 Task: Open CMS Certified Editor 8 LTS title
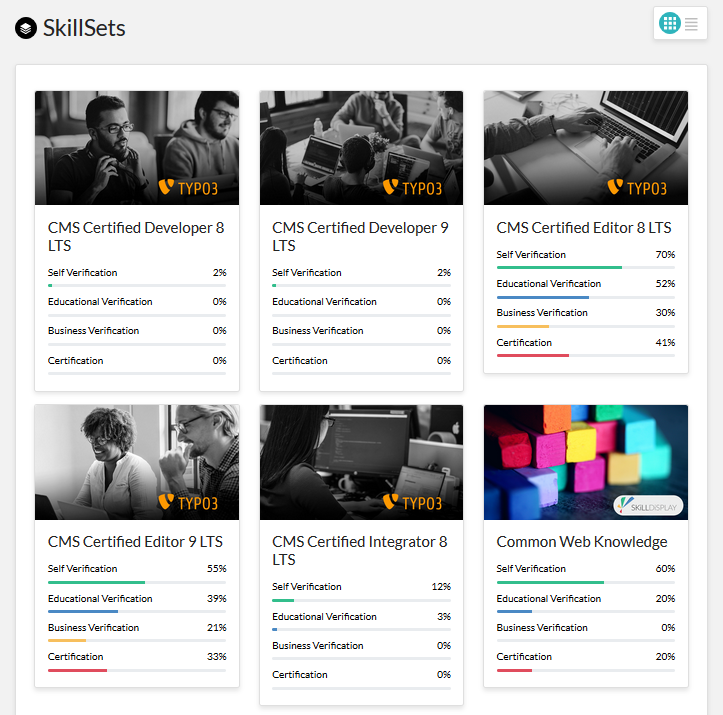584,228
